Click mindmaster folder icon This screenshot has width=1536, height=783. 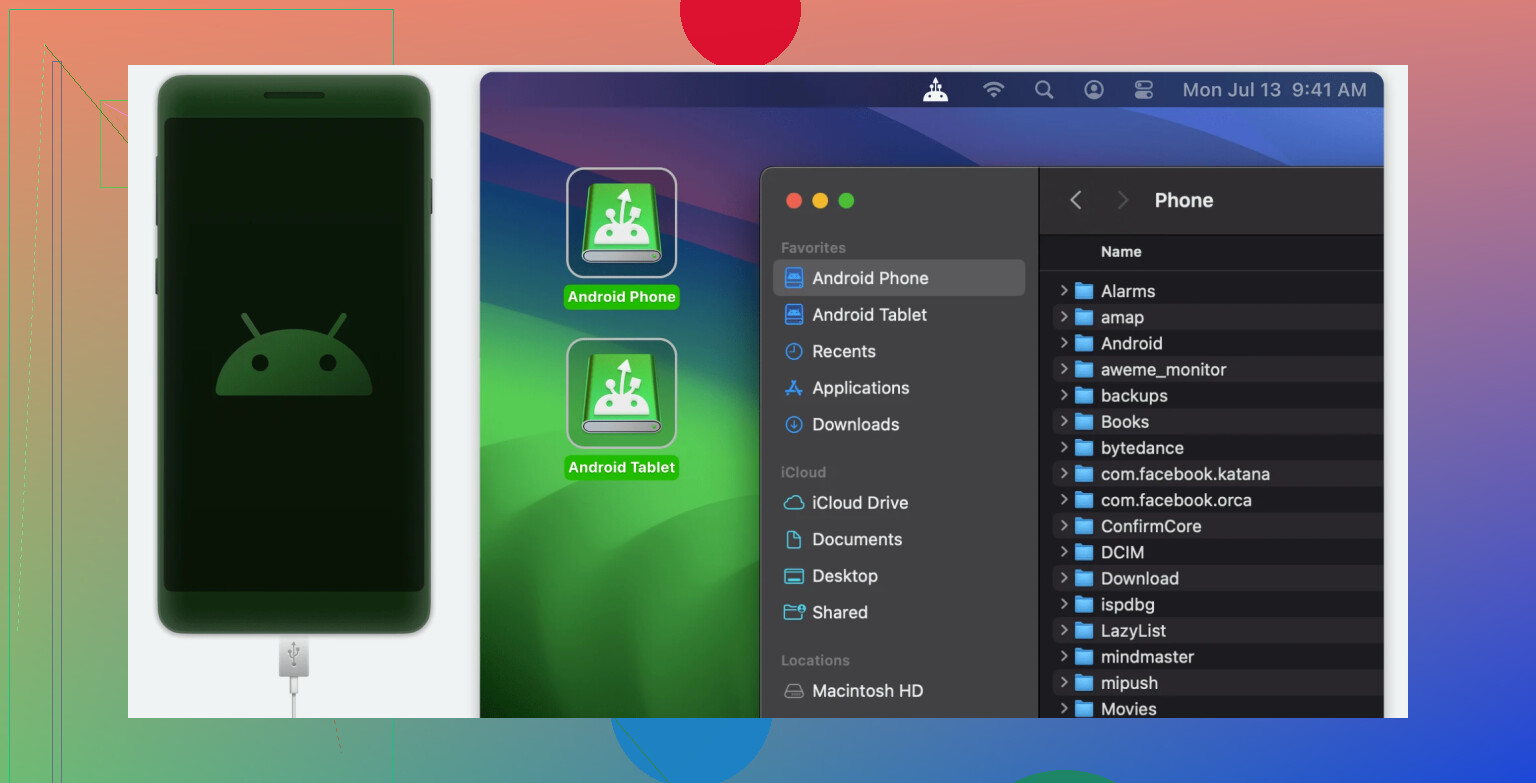pos(1084,656)
